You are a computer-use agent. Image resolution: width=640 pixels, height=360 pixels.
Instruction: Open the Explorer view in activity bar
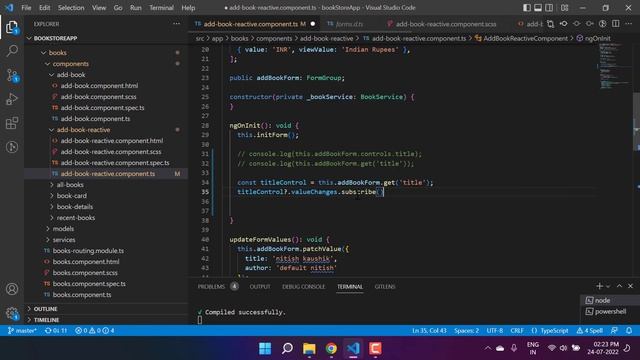[12, 27]
